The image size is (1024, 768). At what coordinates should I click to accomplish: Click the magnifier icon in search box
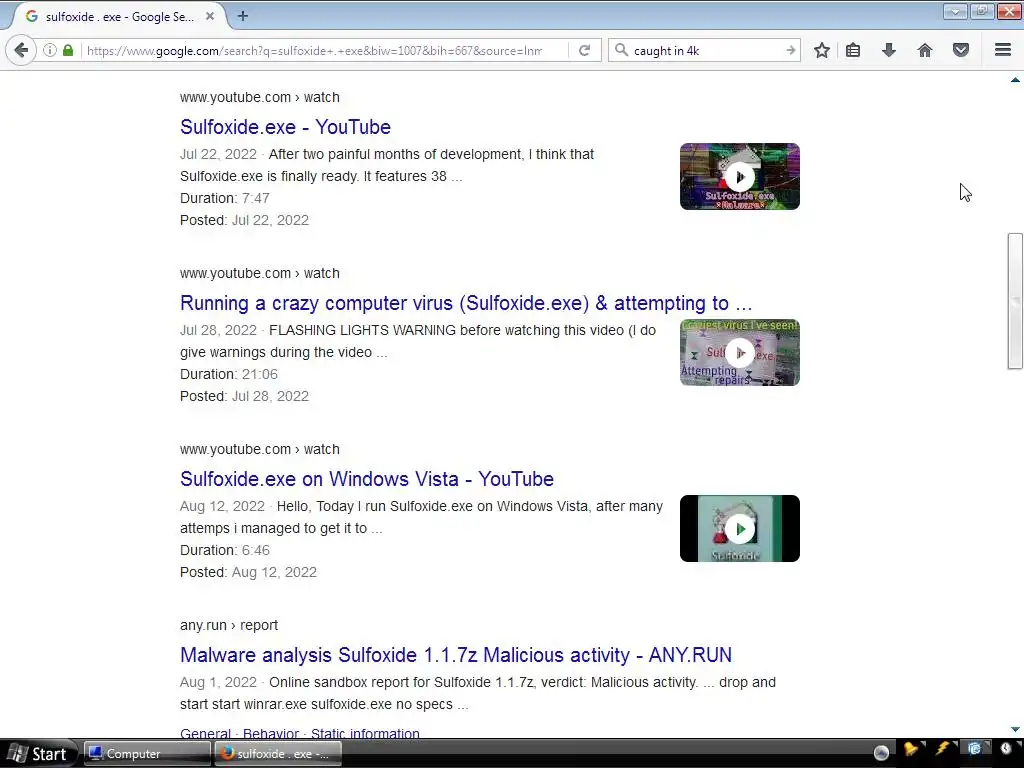(x=621, y=50)
